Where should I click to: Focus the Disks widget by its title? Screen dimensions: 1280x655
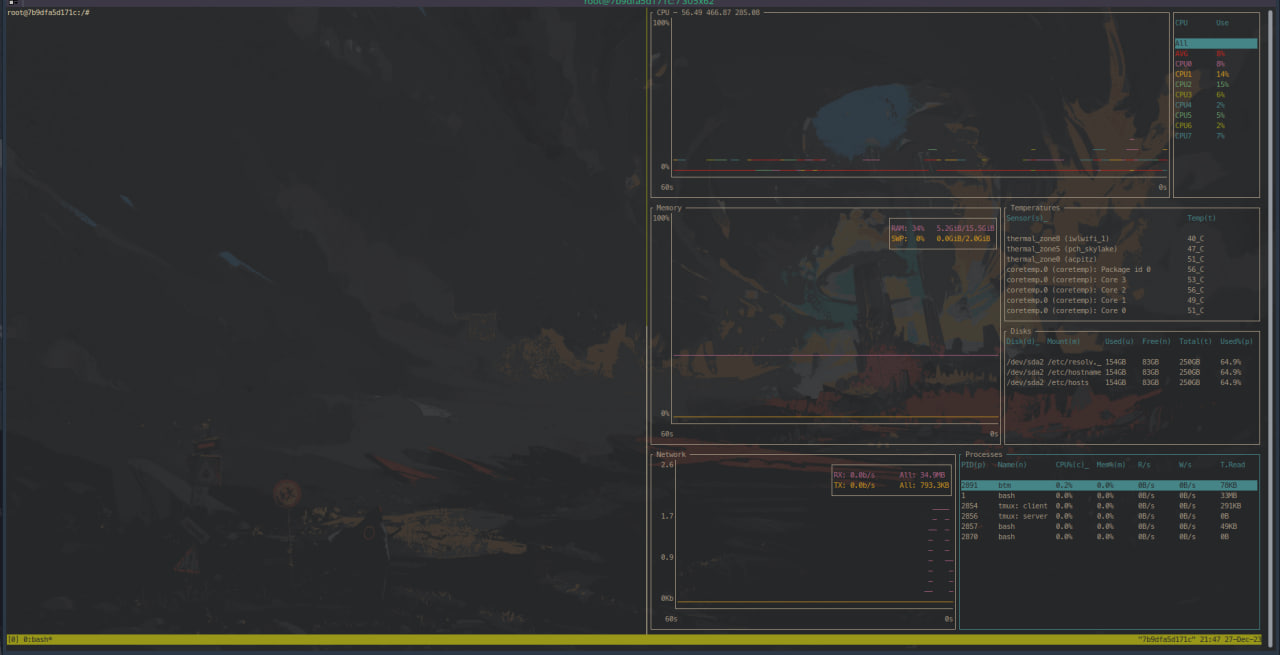coord(1021,331)
